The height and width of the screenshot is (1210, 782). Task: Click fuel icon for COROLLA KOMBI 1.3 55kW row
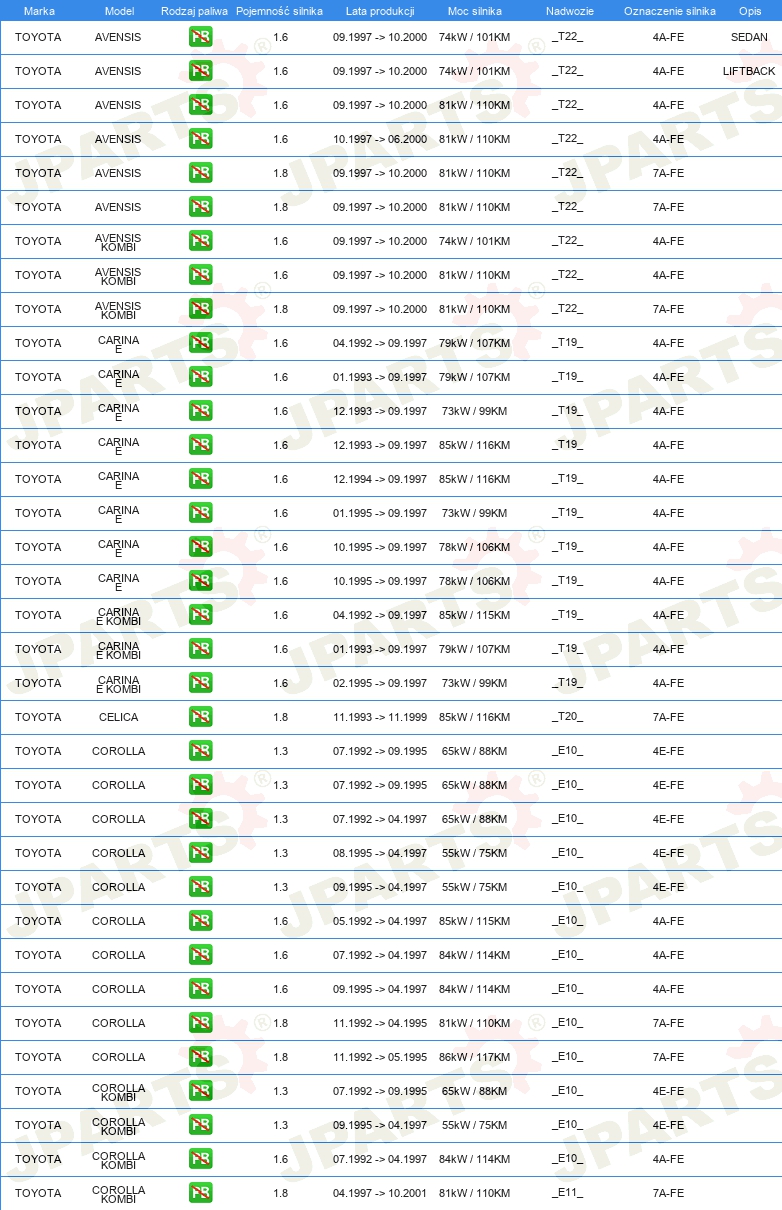click(x=200, y=1125)
